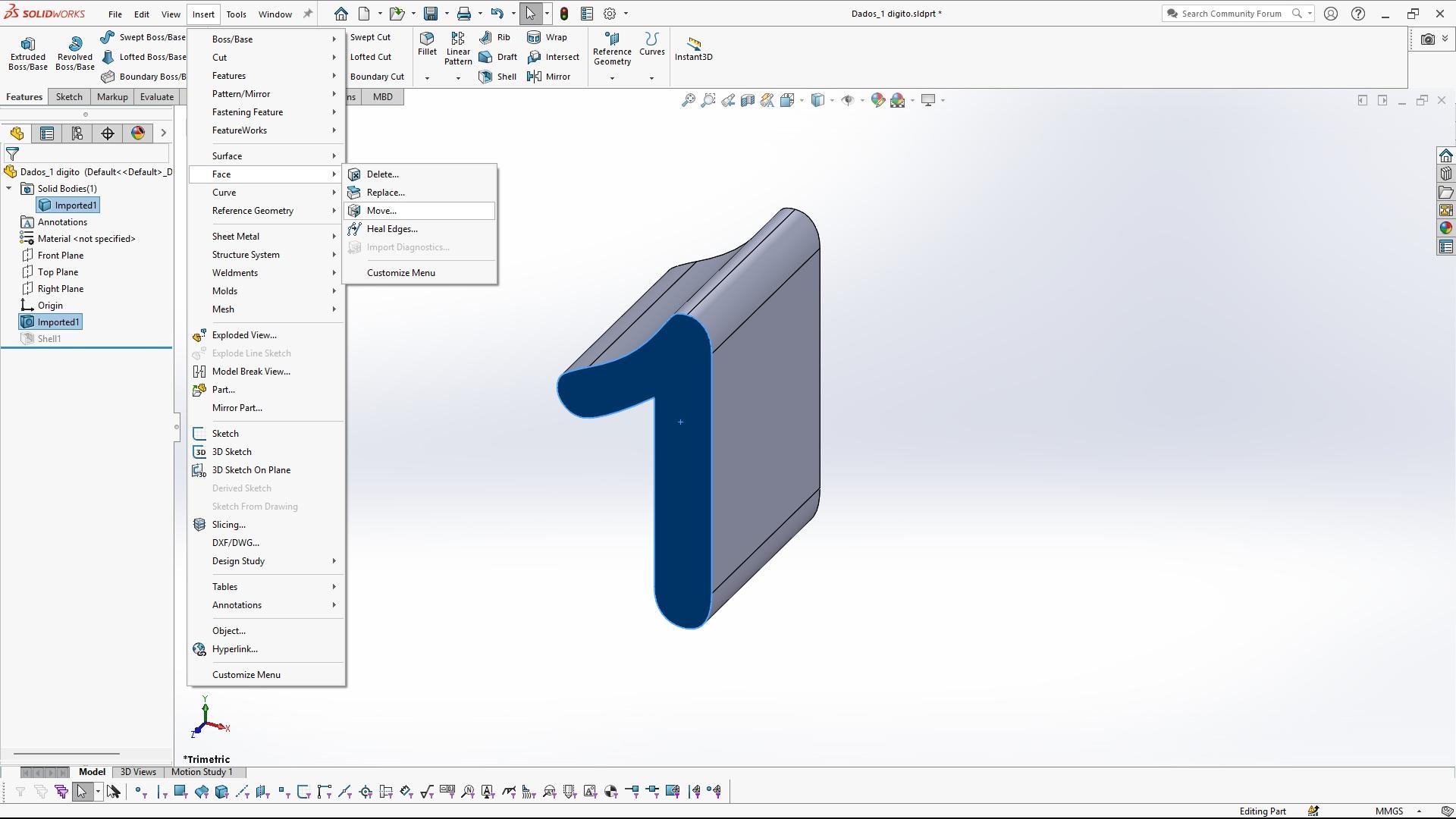Open the Reference Geometry dropdown arrow

pos(612,78)
